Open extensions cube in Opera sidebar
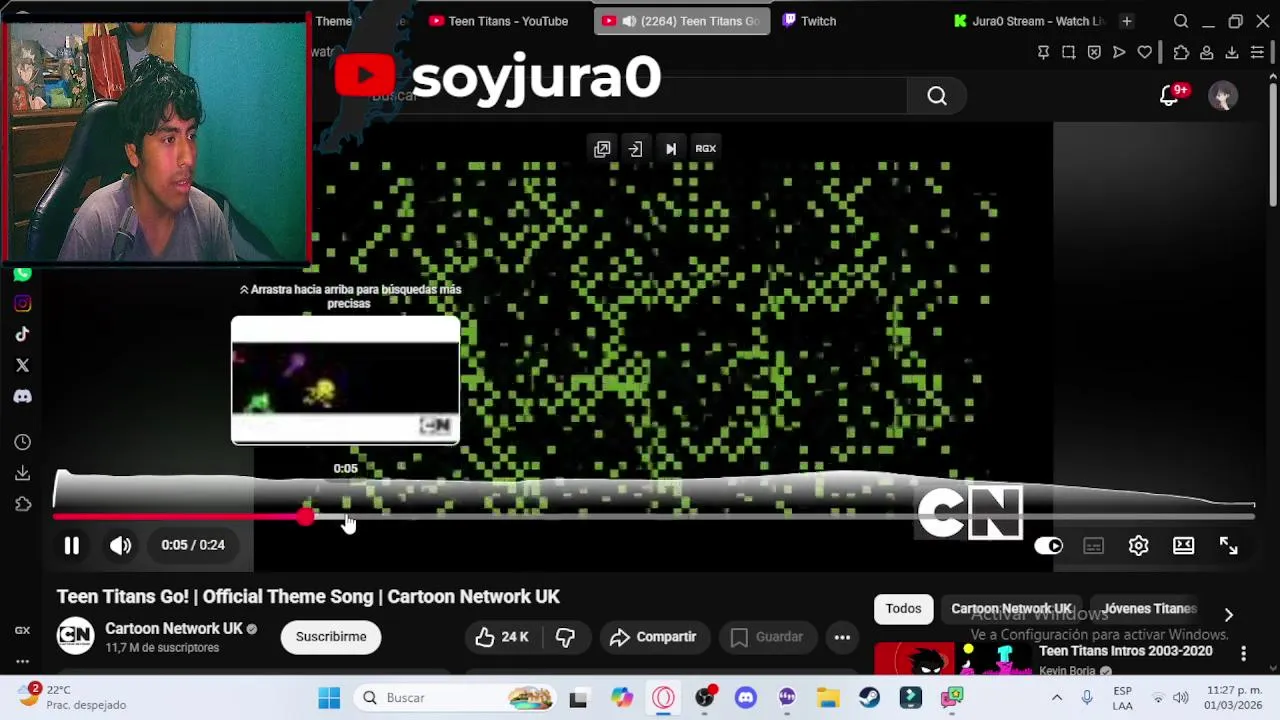Viewport: 1280px width, 720px height. coord(22,504)
